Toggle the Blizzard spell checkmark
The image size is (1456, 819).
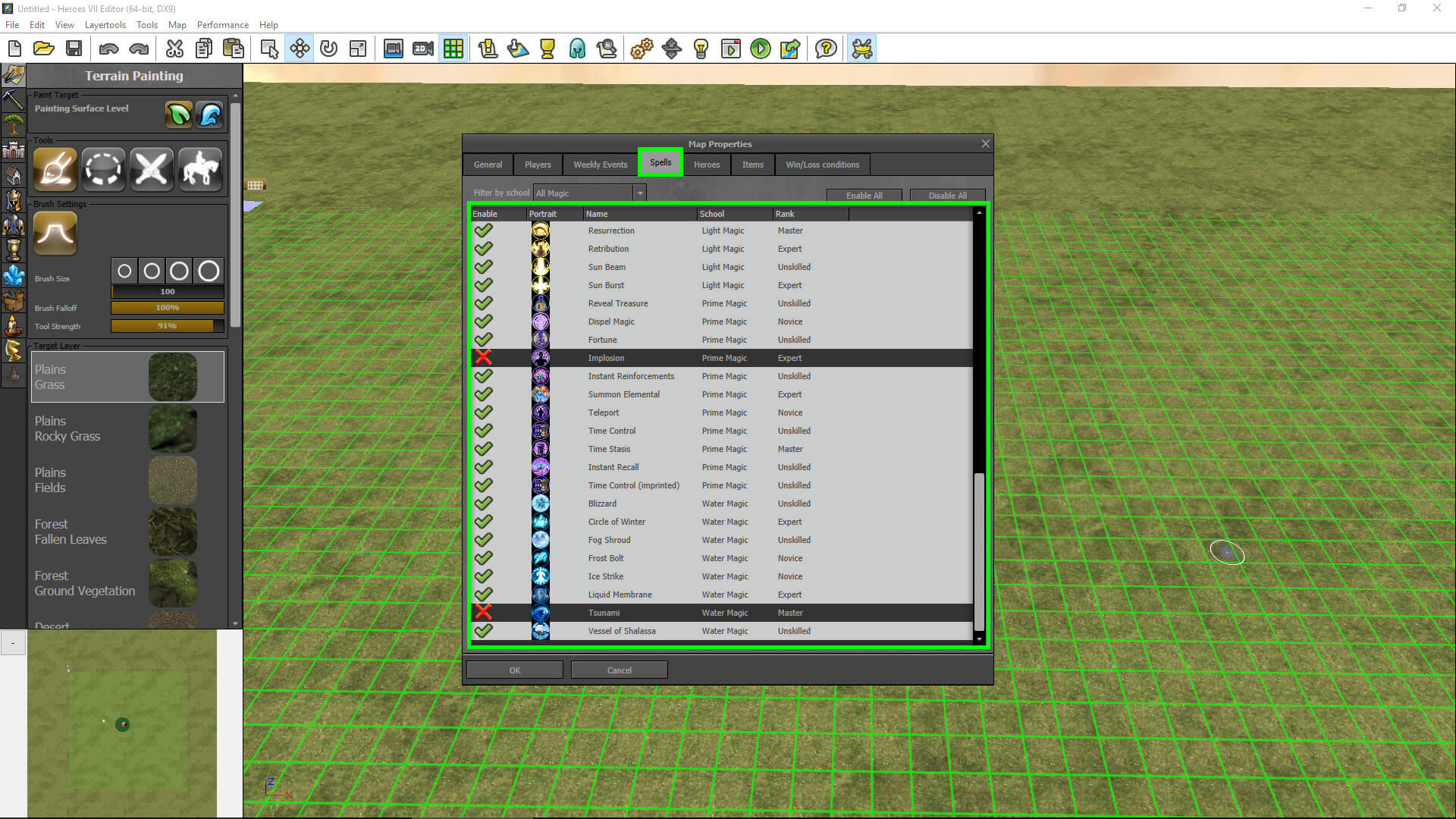483,504
